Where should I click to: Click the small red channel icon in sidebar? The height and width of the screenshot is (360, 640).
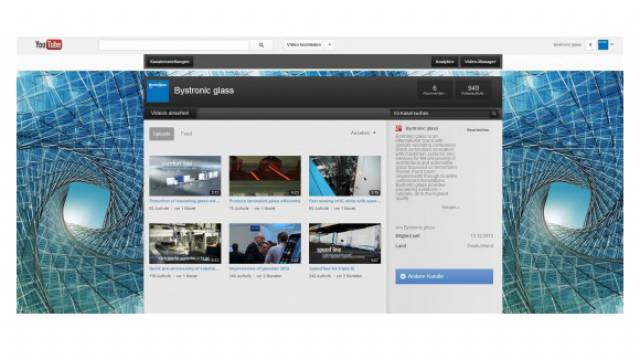pos(399,129)
